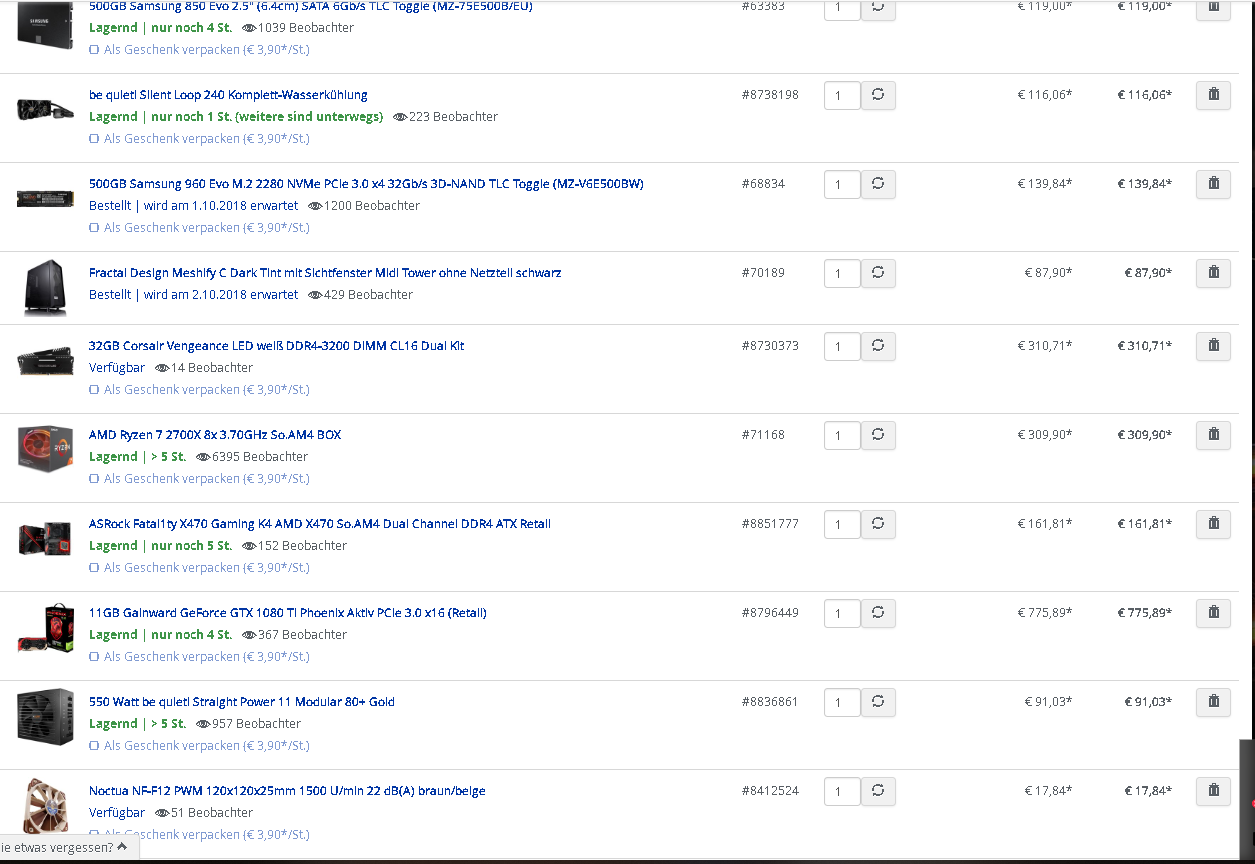Focus quantity field for AMD Ryzen 7 2700X

click(842, 436)
